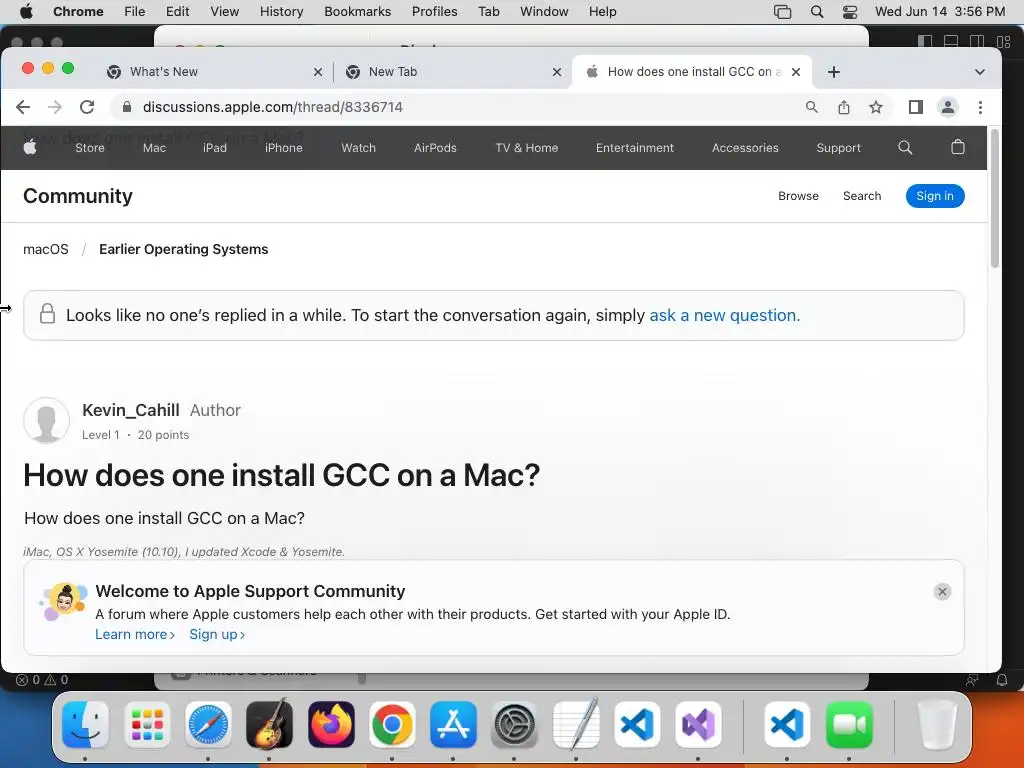Click errors and warnings status in VS Code window

42,680
